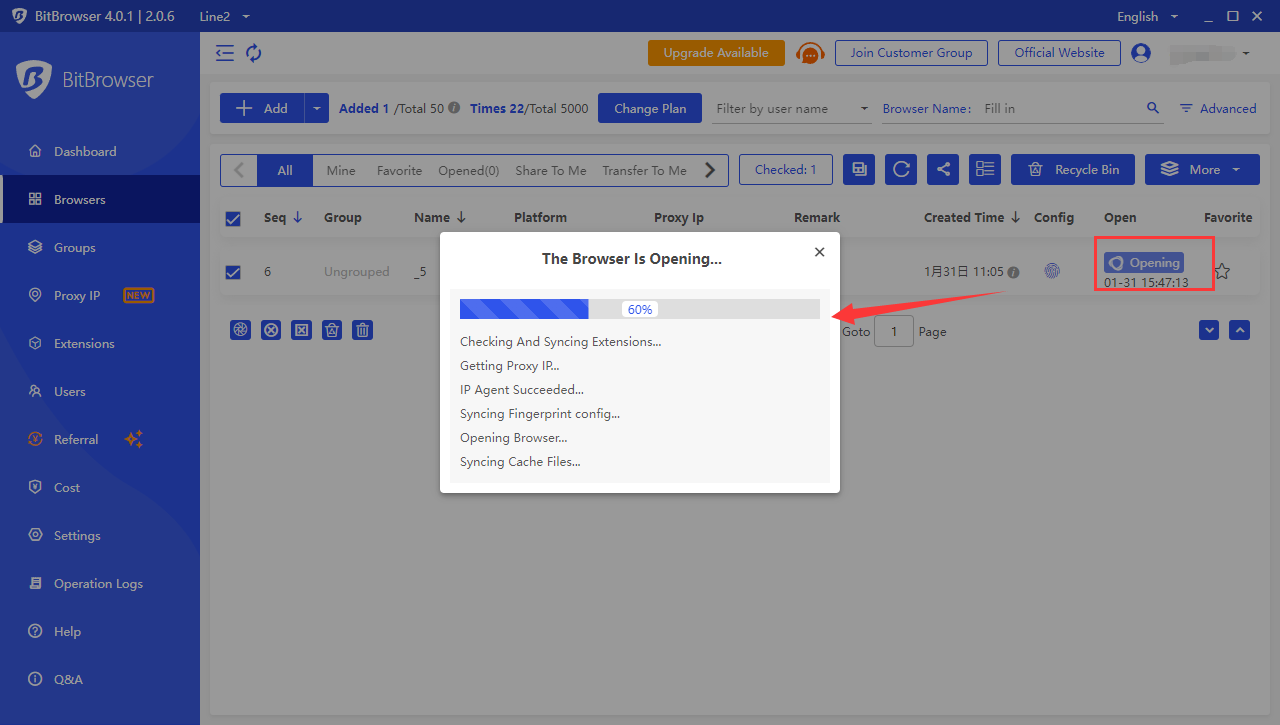Open Official Website link
This screenshot has height=725, width=1280.
point(1059,53)
